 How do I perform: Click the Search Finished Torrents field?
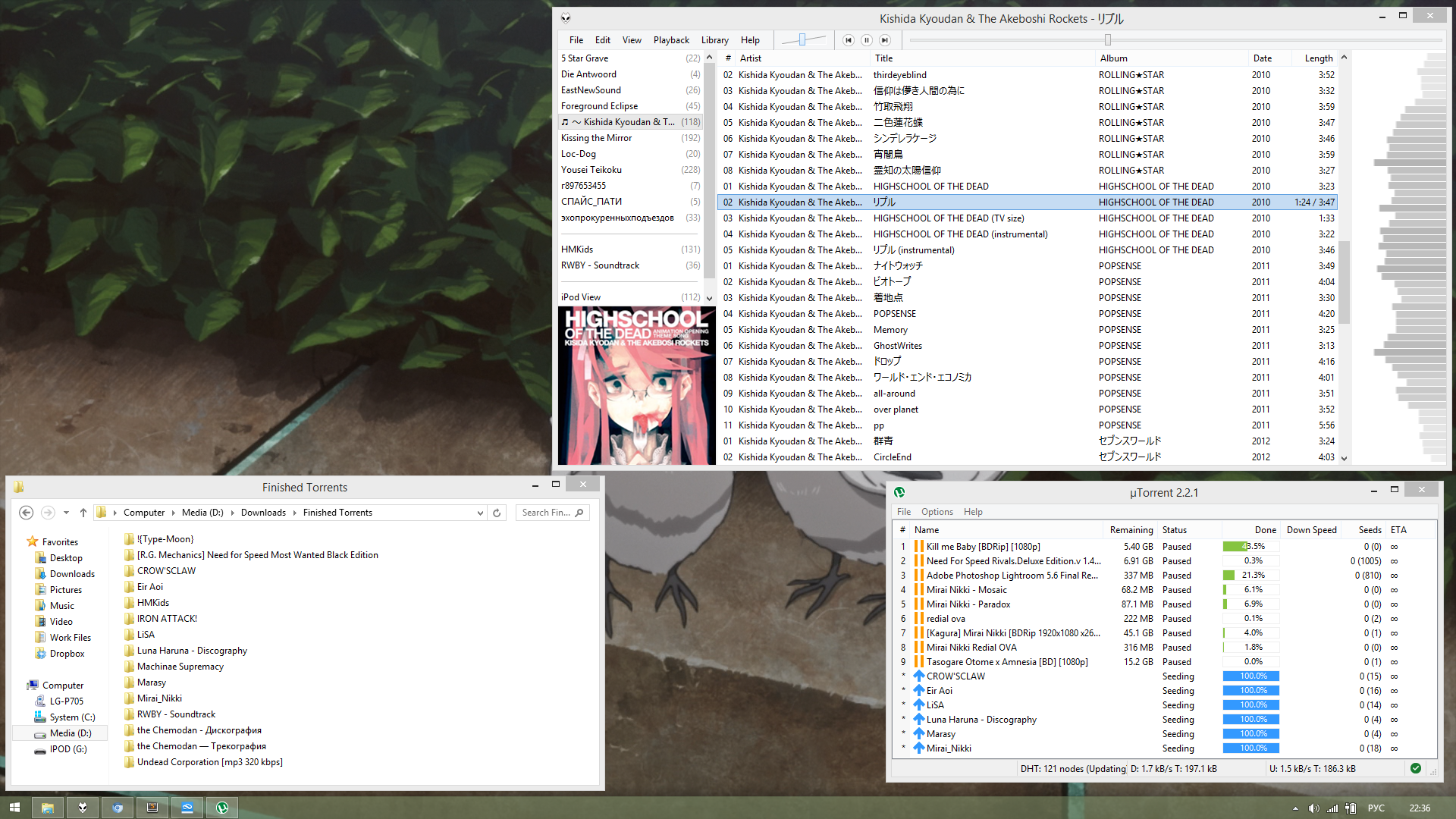coord(546,513)
